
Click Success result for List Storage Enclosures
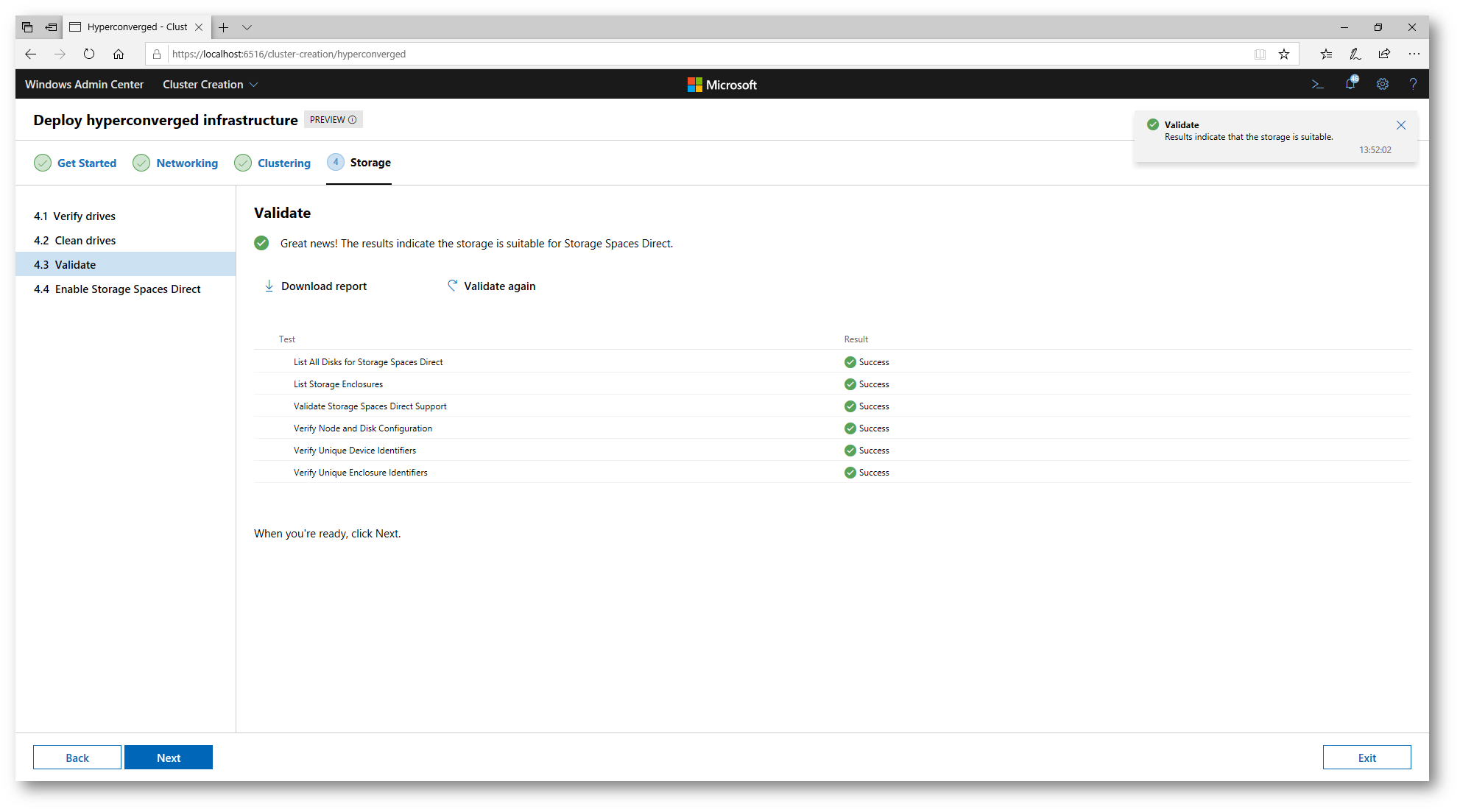click(x=867, y=384)
